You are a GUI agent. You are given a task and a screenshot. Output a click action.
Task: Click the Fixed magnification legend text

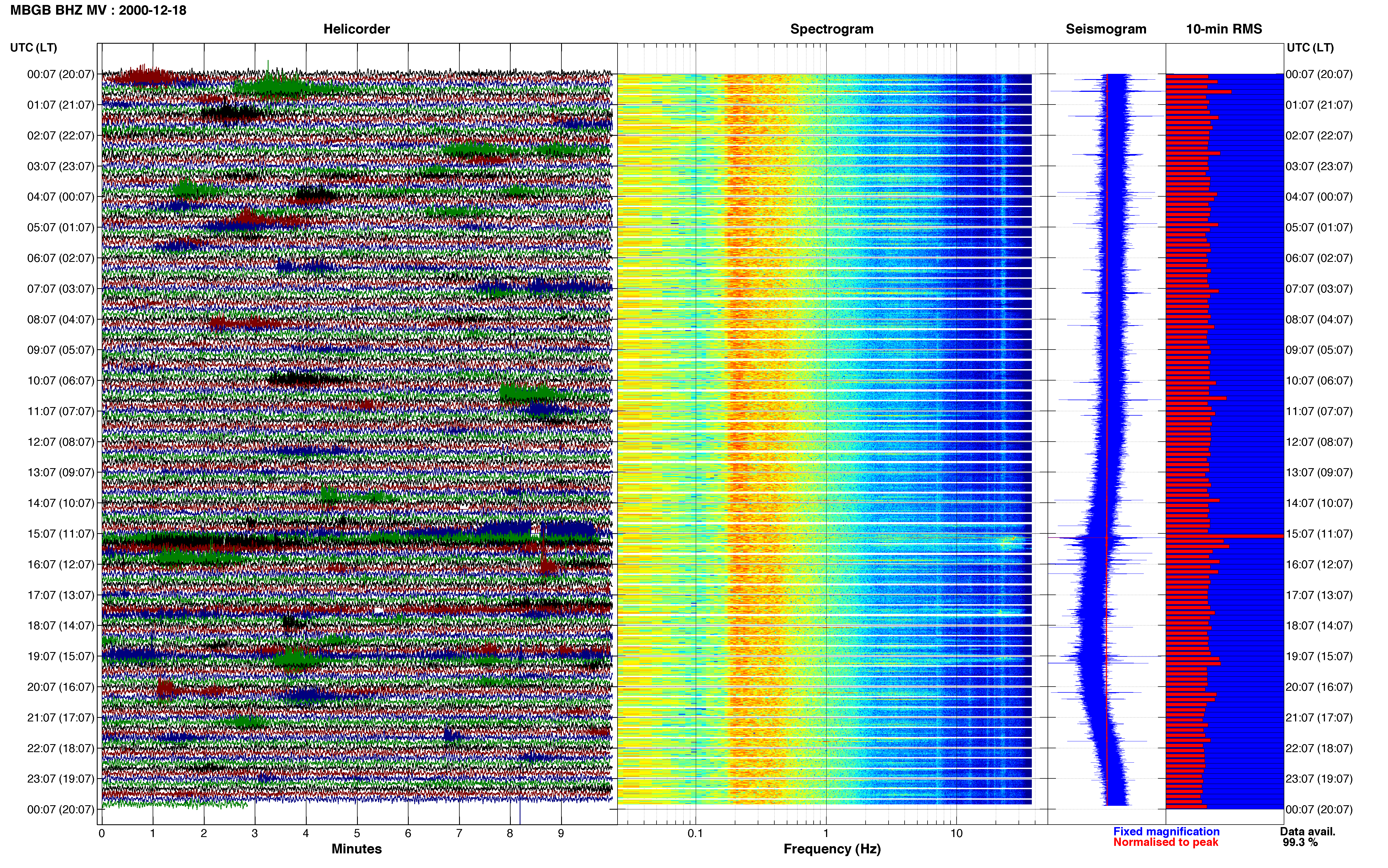tap(1166, 831)
